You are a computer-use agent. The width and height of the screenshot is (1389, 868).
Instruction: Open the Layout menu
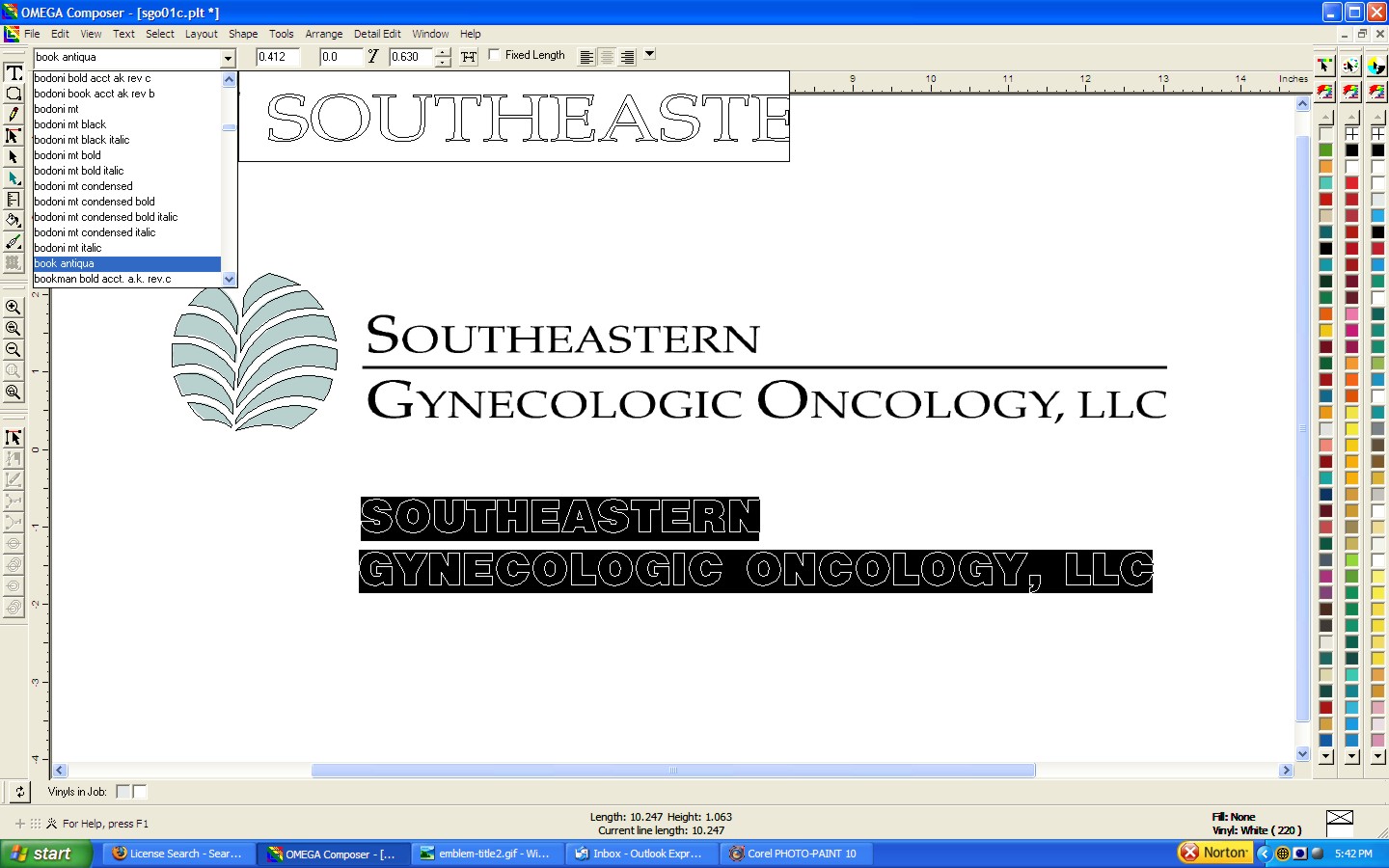point(202,34)
